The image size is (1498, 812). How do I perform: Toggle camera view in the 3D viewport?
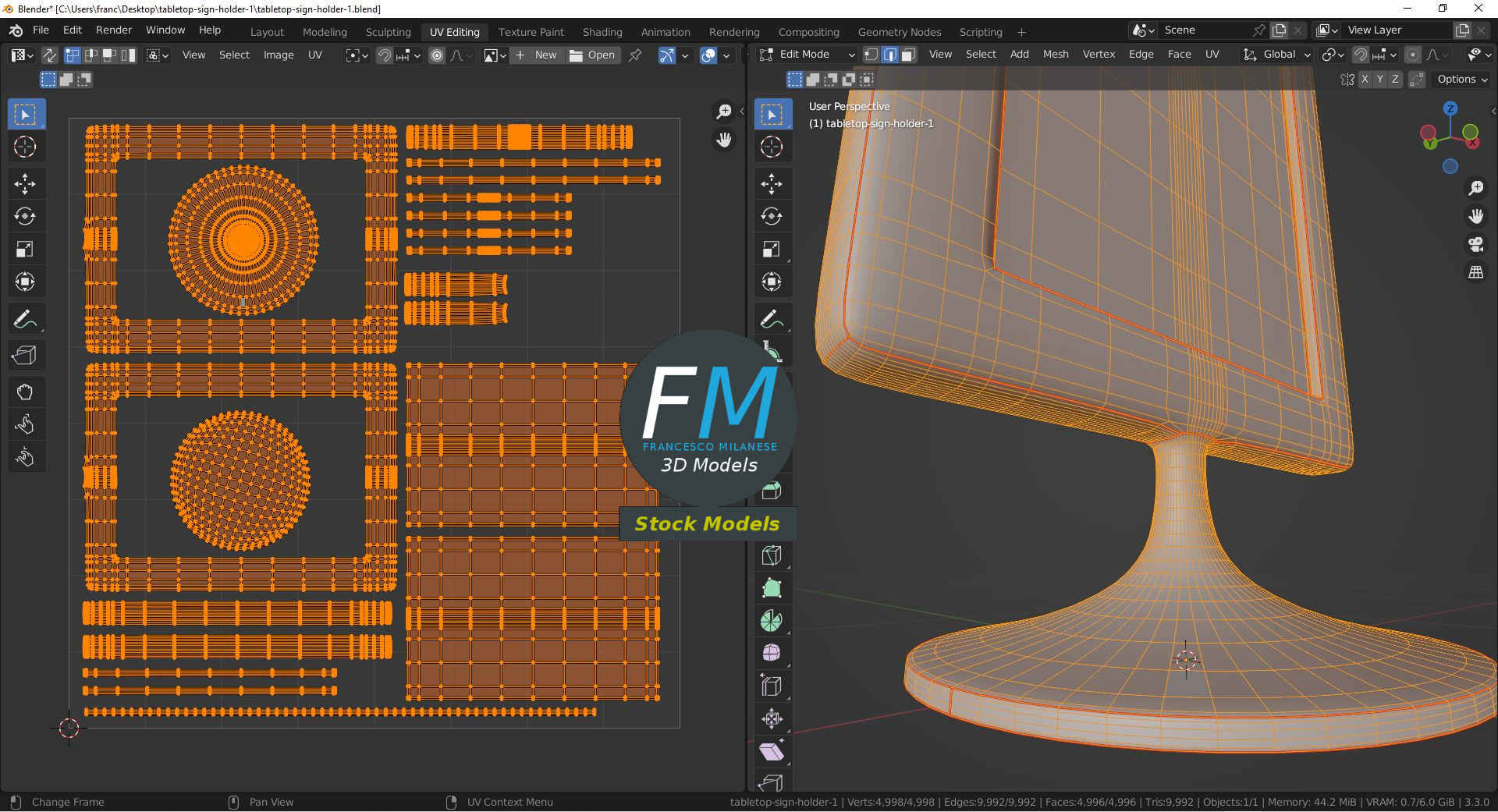tap(1475, 245)
